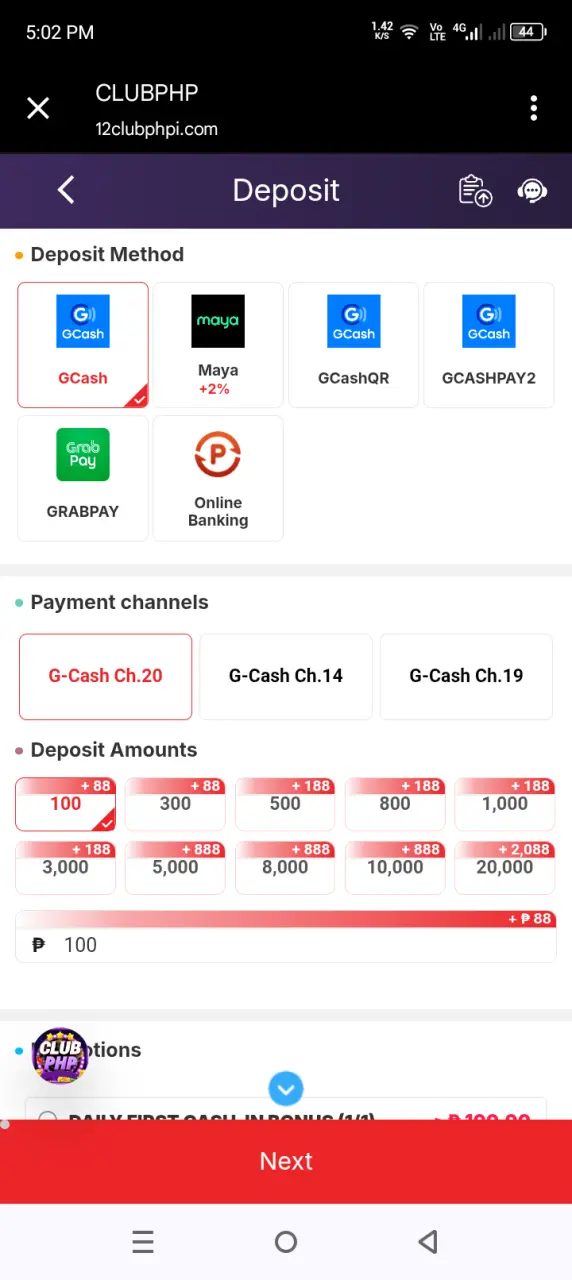Open customer support headset chat icon
Screen dimensions: 572x1280
pos(532,190)
